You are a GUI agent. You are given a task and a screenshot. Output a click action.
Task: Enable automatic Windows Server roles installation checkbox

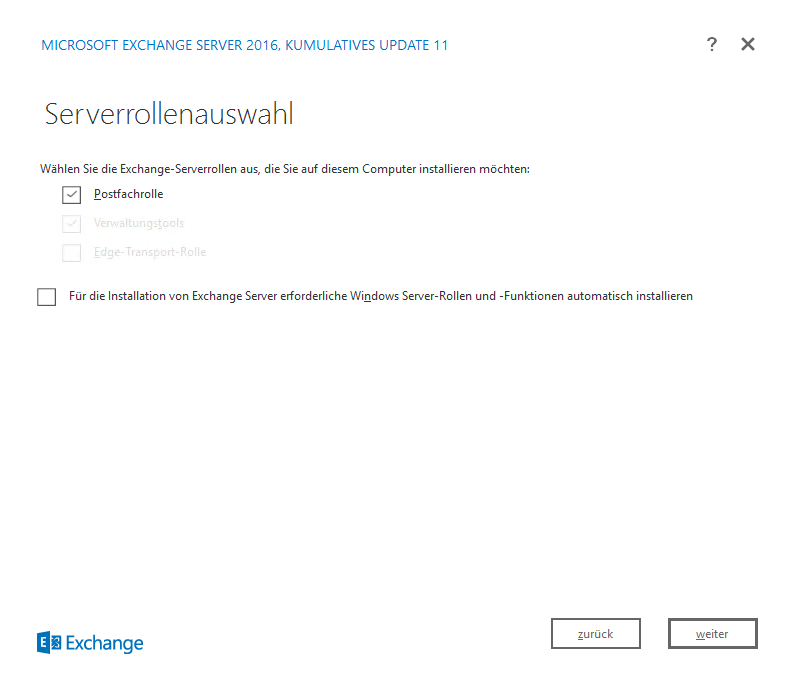click(47, 297)
